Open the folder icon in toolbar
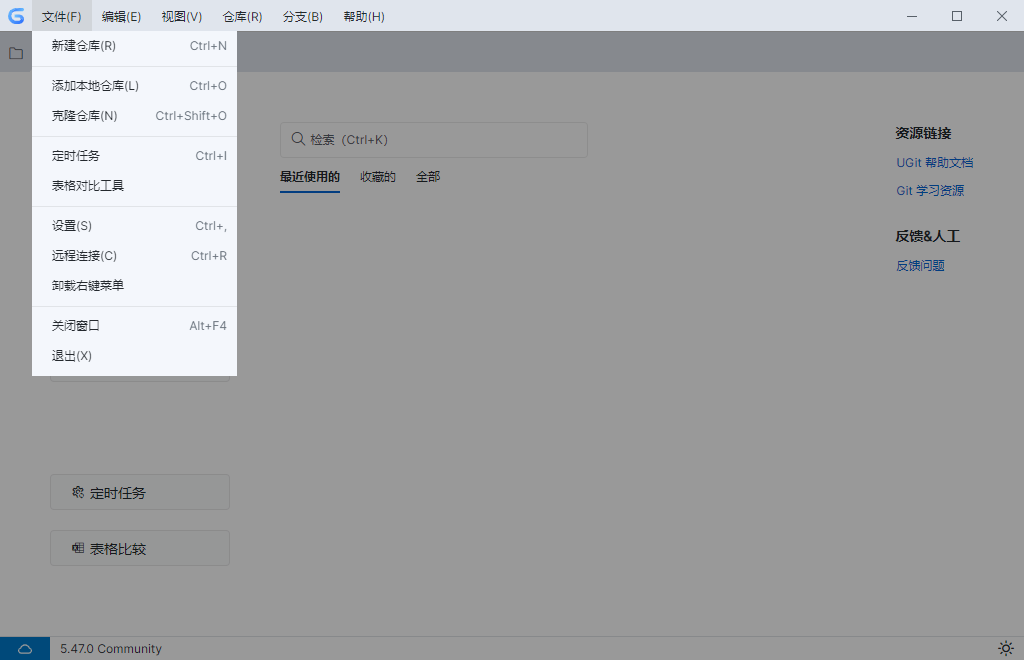Screen dimensions: 1024x660 (16, 53)
